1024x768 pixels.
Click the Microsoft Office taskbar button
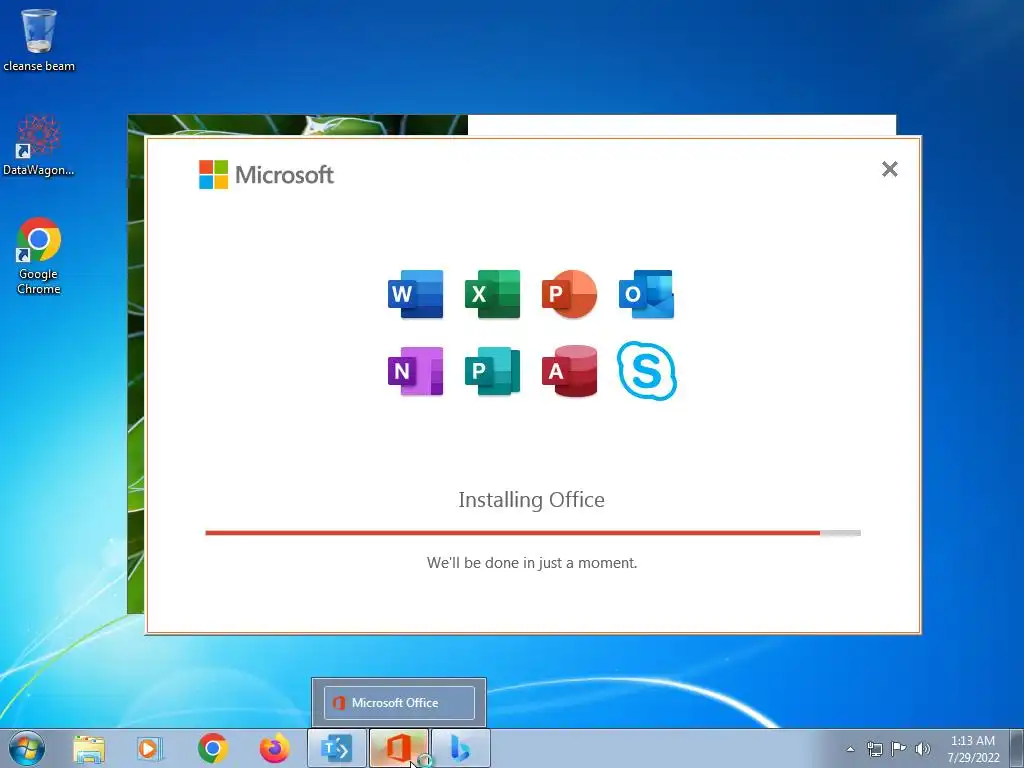coord(399,748)
